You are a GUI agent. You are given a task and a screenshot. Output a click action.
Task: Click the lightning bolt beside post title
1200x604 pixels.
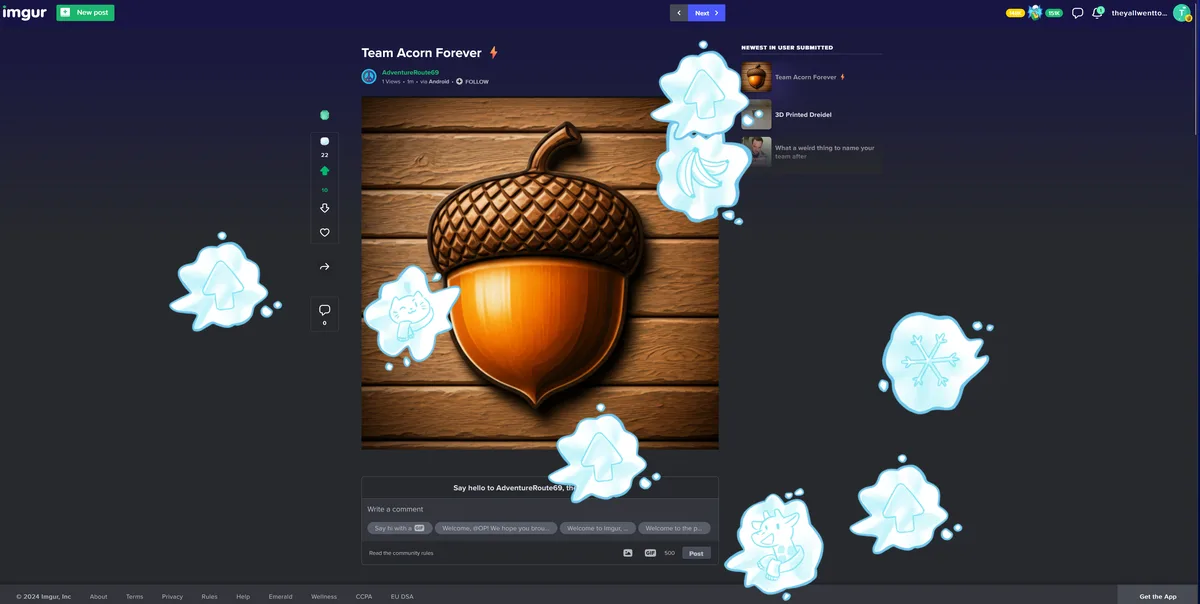pos(493,52)
